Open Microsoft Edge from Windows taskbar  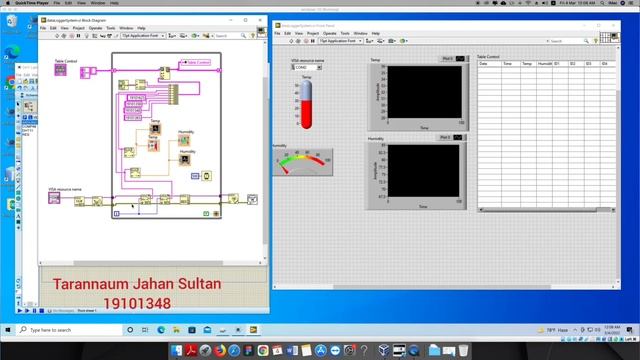(x=161, y=330)
